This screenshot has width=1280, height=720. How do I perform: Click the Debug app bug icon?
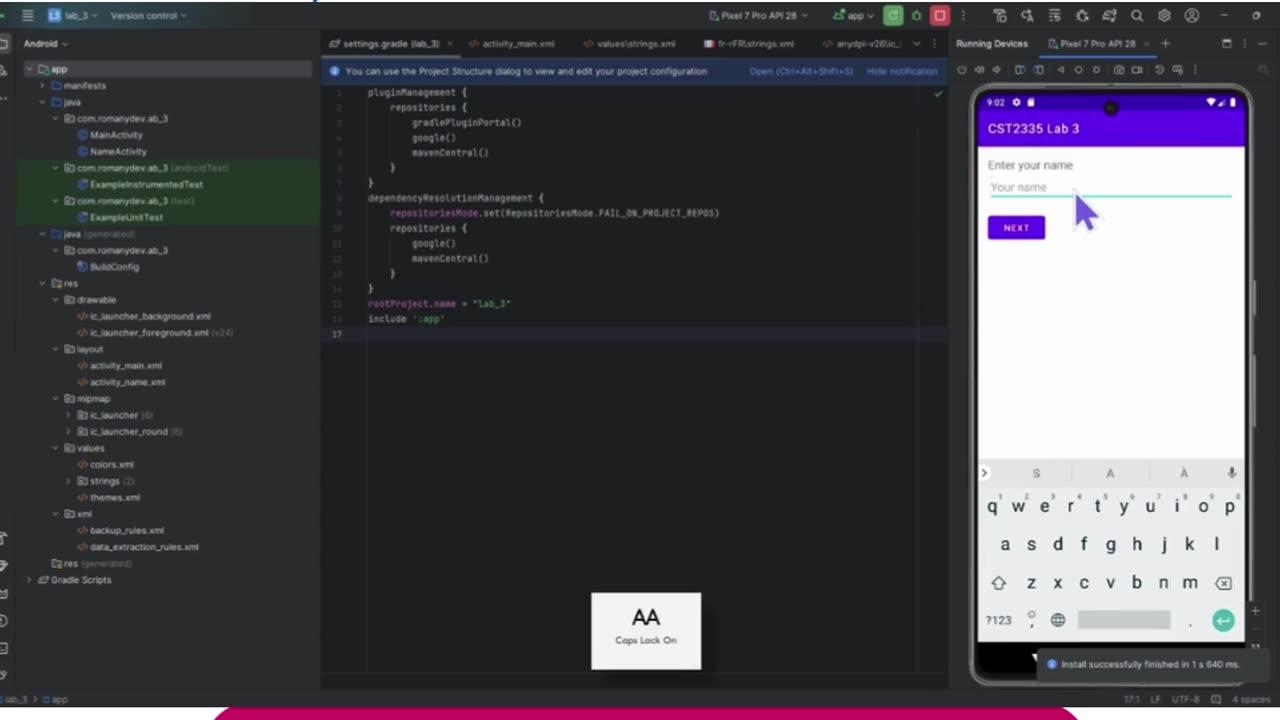[916, 16]
